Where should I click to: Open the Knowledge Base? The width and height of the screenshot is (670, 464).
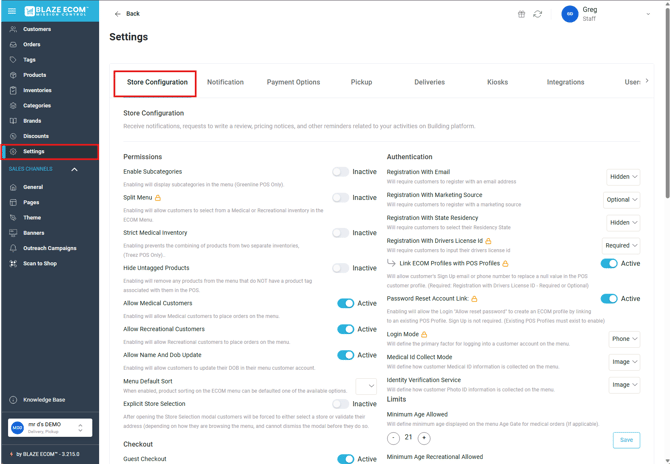click(44, 399)
